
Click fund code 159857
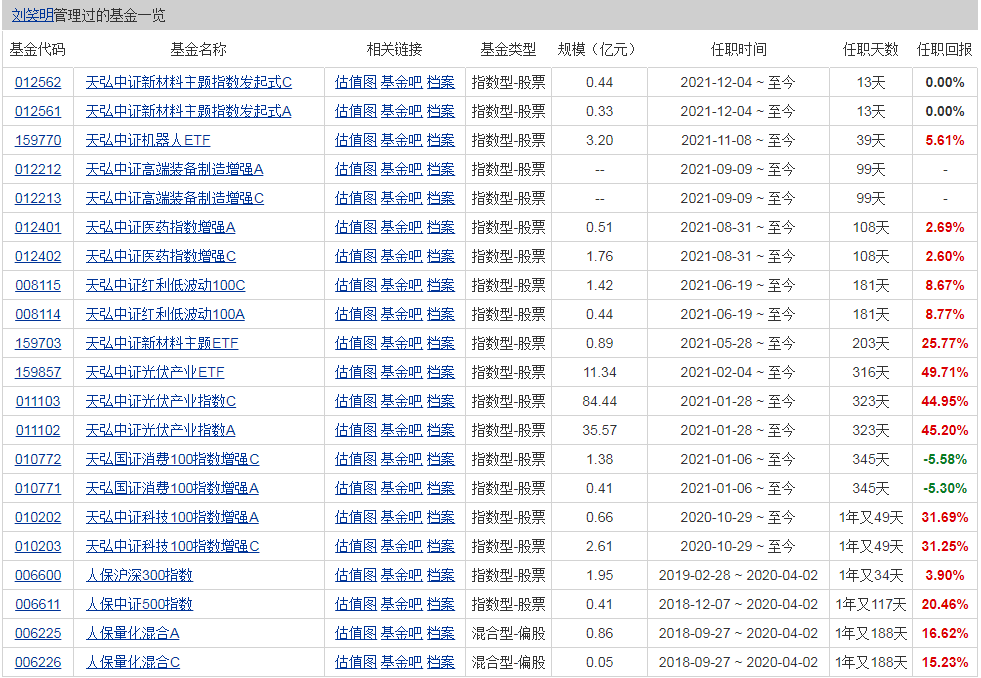click(x=38, y=372)
